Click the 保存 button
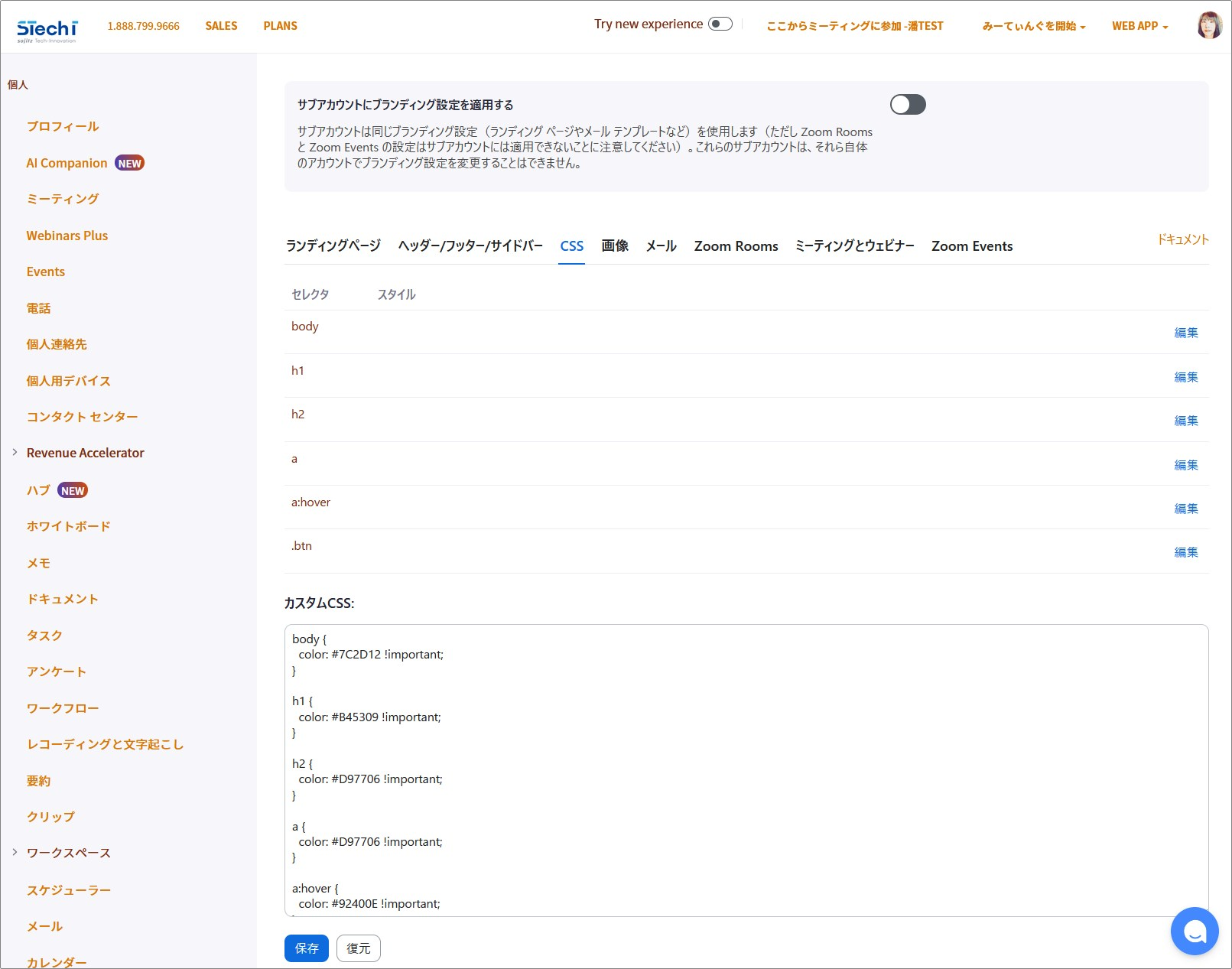Screen dimensions: 1232x969 point(307,948)
